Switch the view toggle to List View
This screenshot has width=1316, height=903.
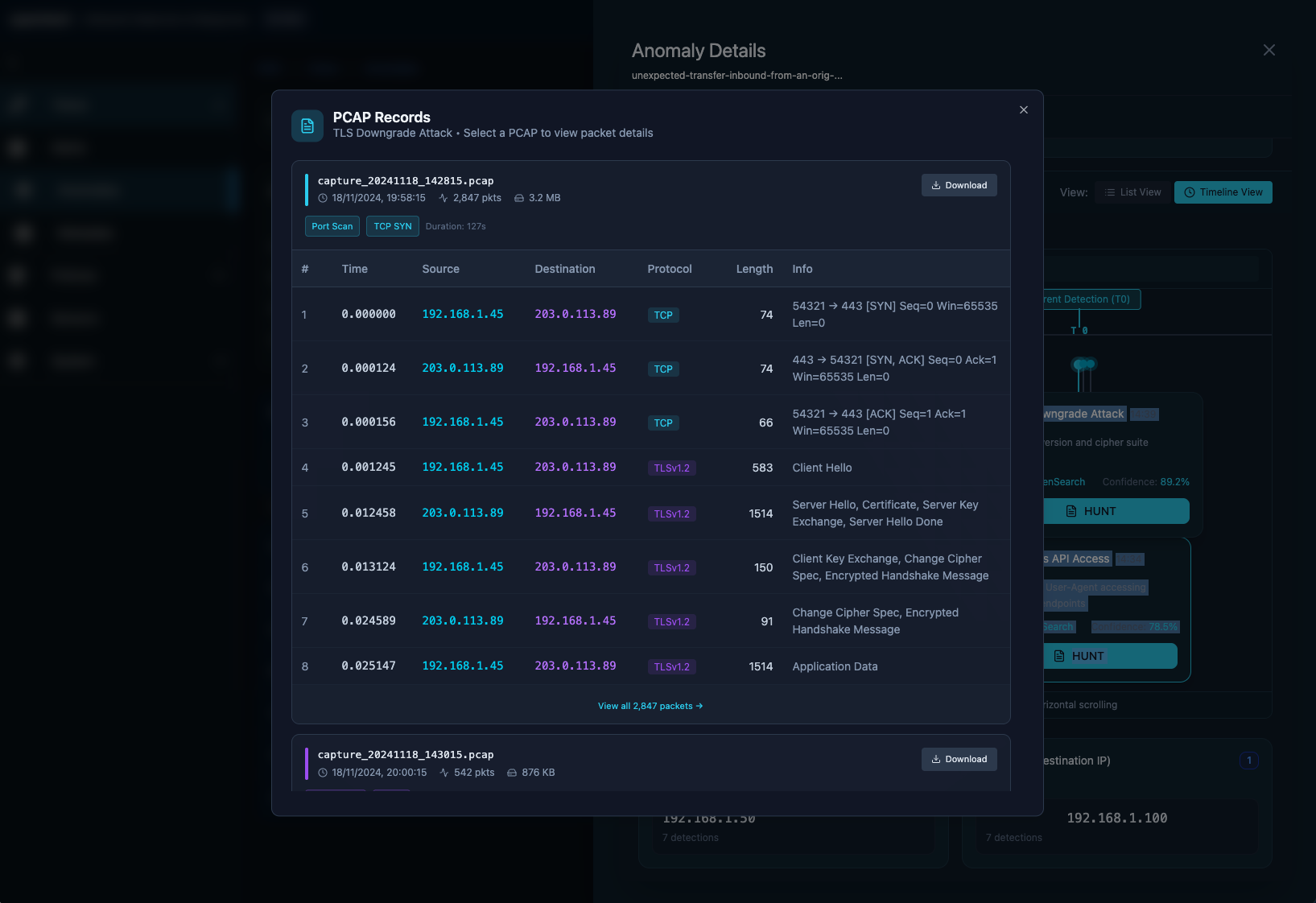pyautogui.click(x=1132, y=192)
